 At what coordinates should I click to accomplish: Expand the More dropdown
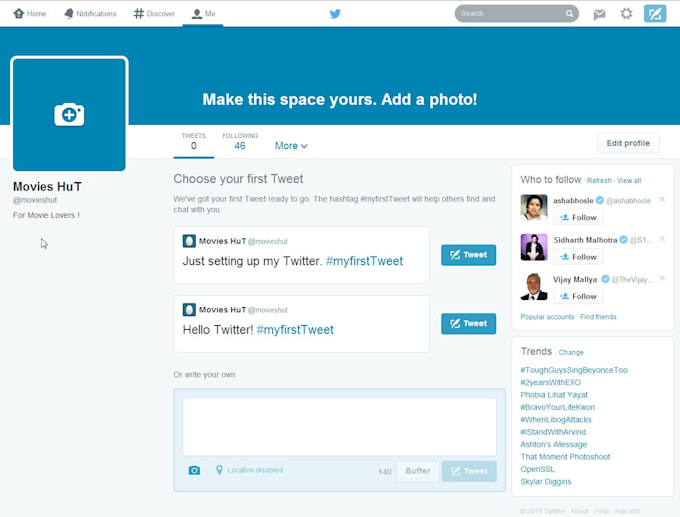click(291, 146)
